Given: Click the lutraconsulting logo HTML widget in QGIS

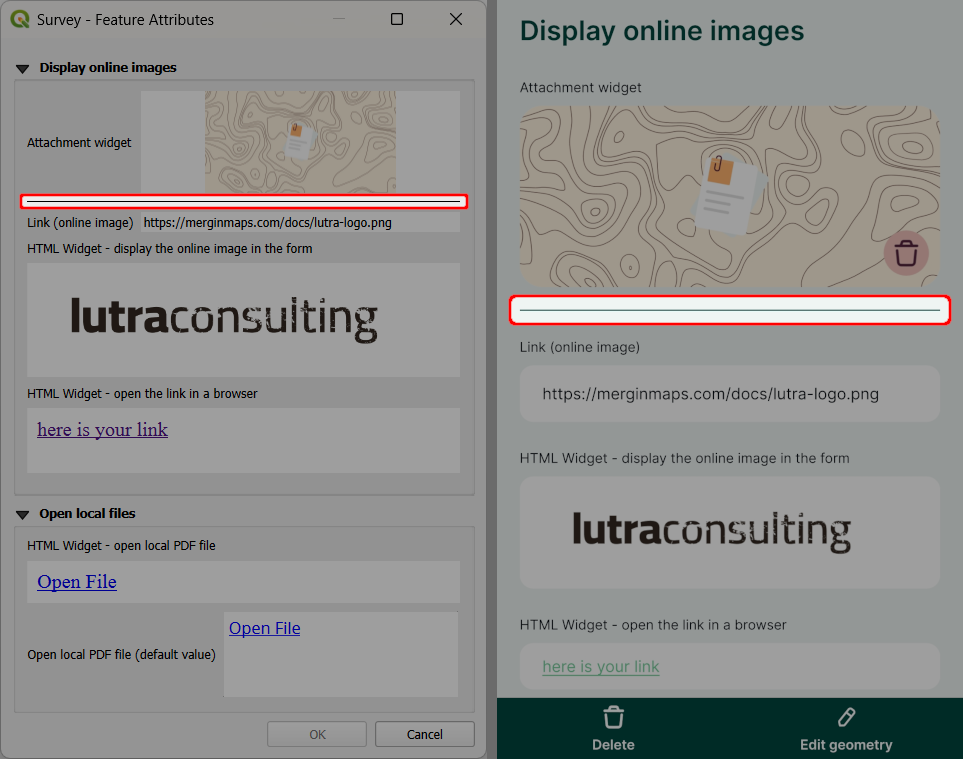Looking at the screenshot, I should click(243, 319).
